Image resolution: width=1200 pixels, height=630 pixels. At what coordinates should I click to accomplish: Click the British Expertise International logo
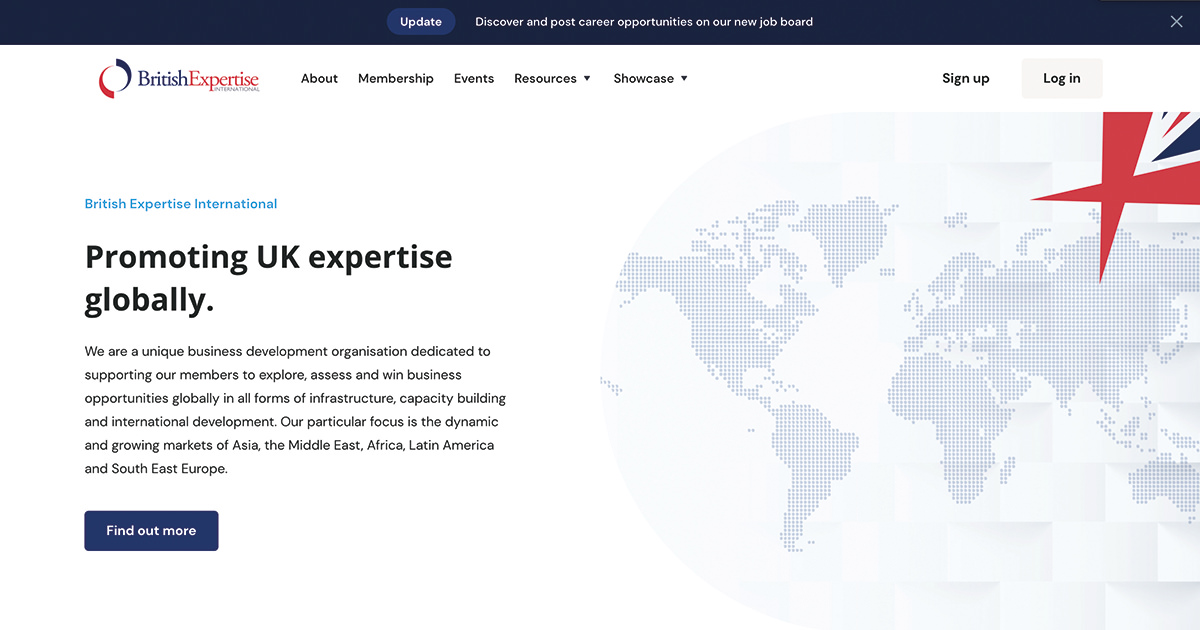pos(178,78)
